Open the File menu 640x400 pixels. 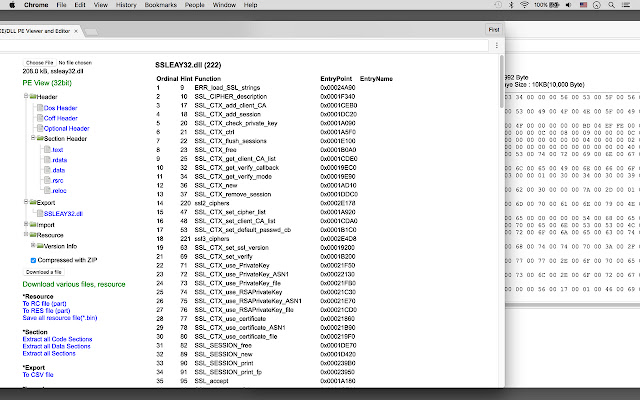[61, 5]
